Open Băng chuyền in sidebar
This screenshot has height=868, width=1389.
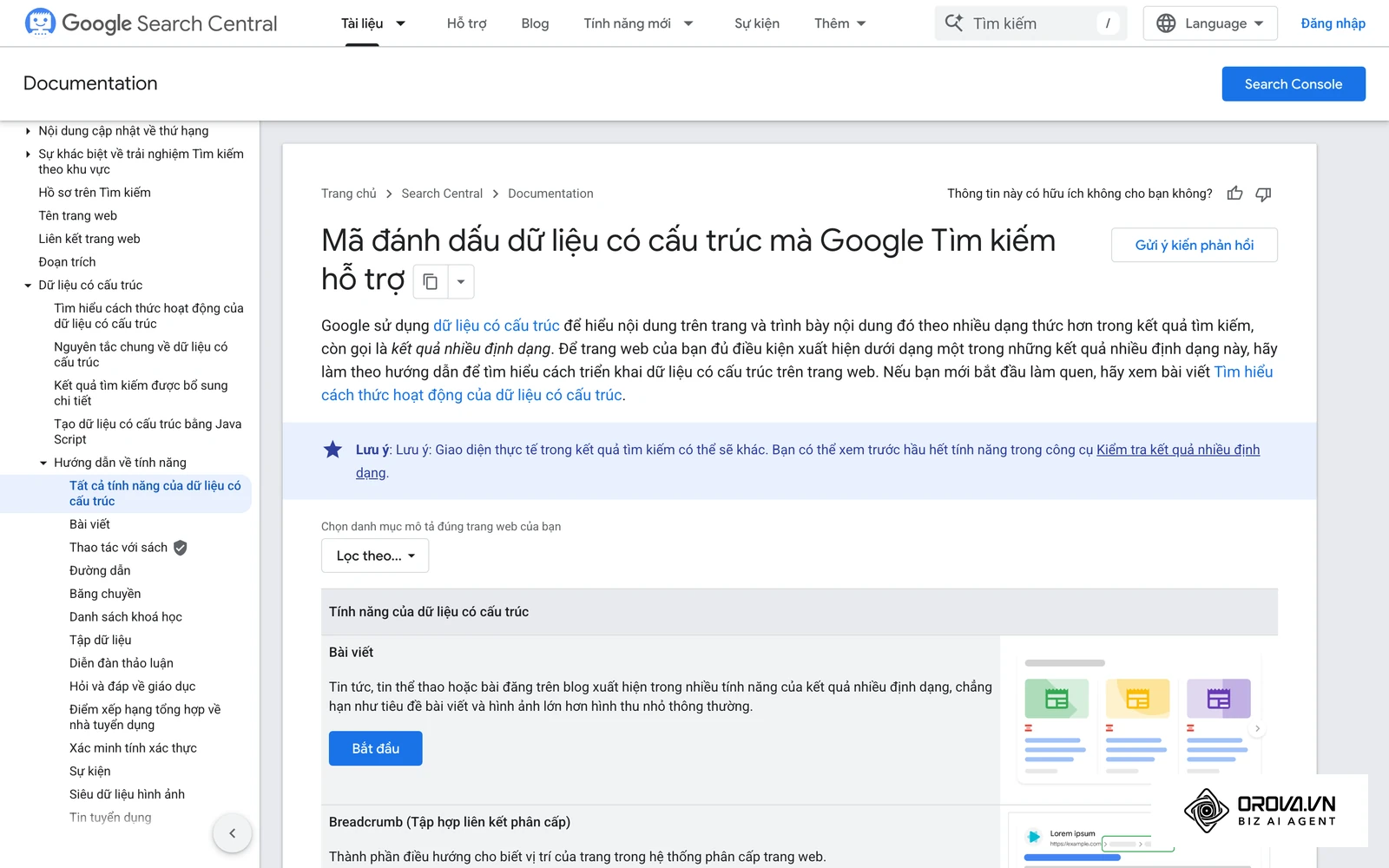(x=105, y=594)
